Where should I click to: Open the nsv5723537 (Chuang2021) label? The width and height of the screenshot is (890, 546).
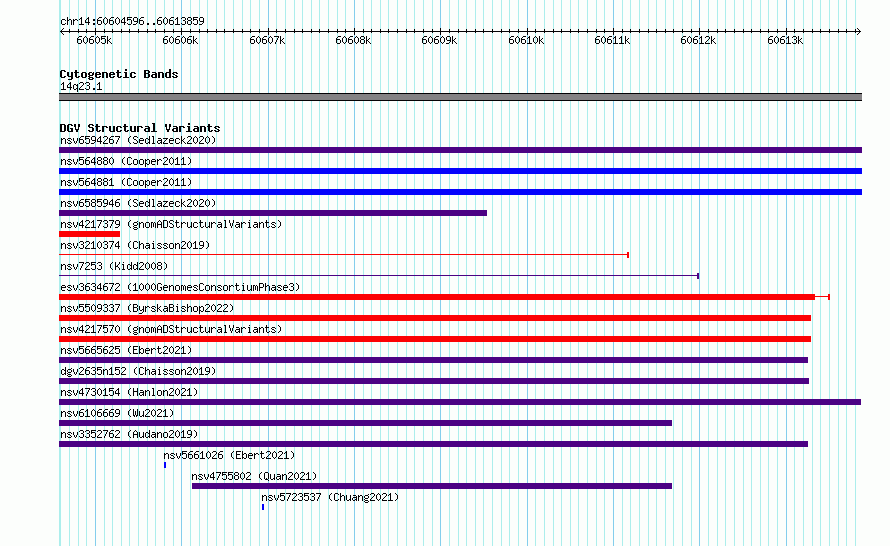(x=330, y=497)
